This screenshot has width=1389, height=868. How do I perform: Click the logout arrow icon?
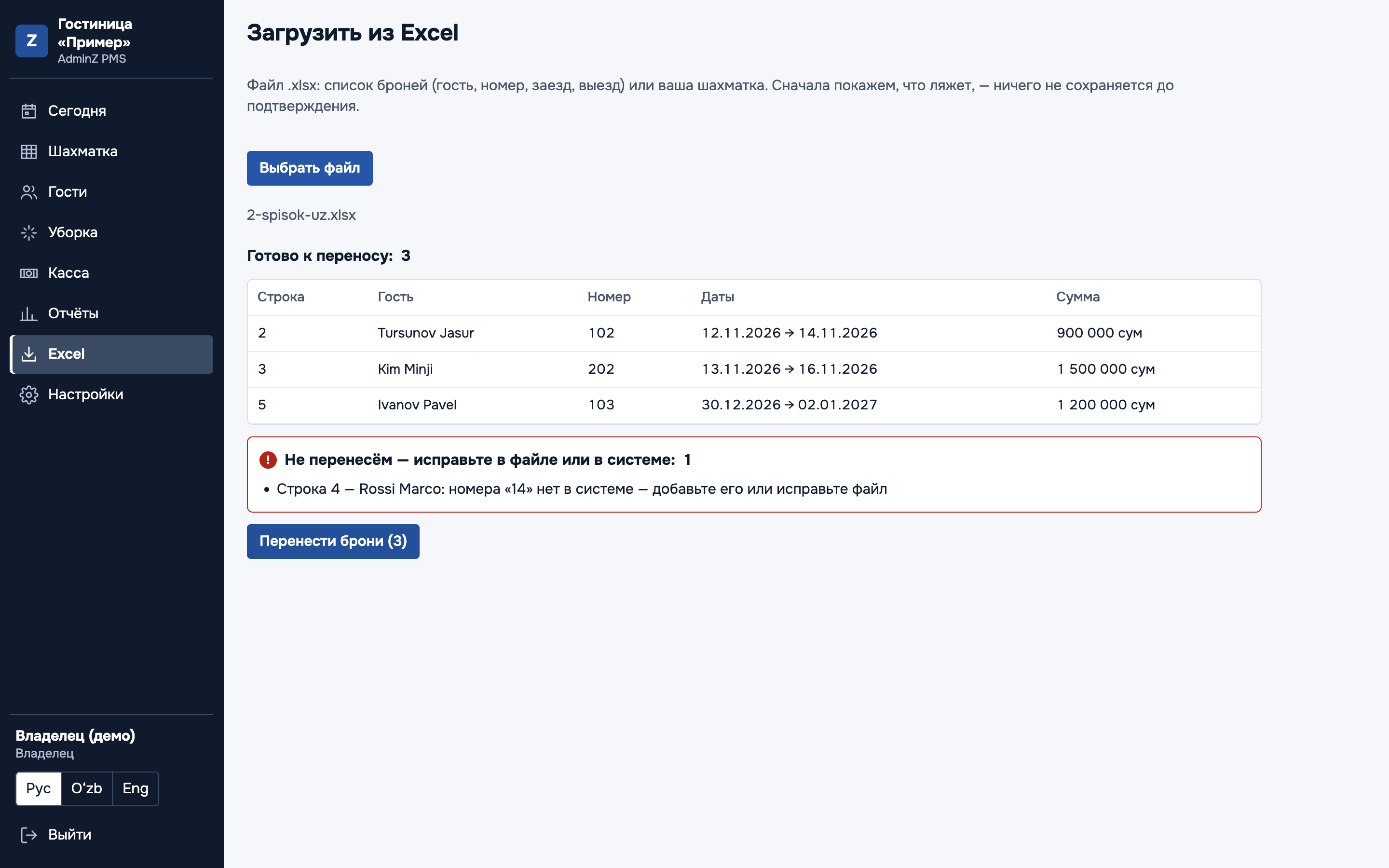pyautogui.click(x=29, y=835)
